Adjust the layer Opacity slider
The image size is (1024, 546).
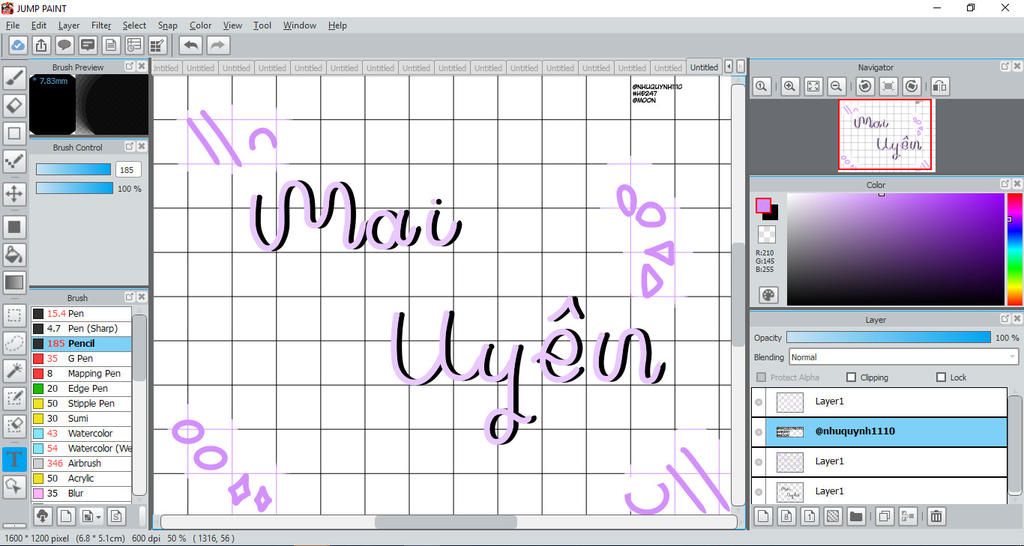[x=888, y=338]
